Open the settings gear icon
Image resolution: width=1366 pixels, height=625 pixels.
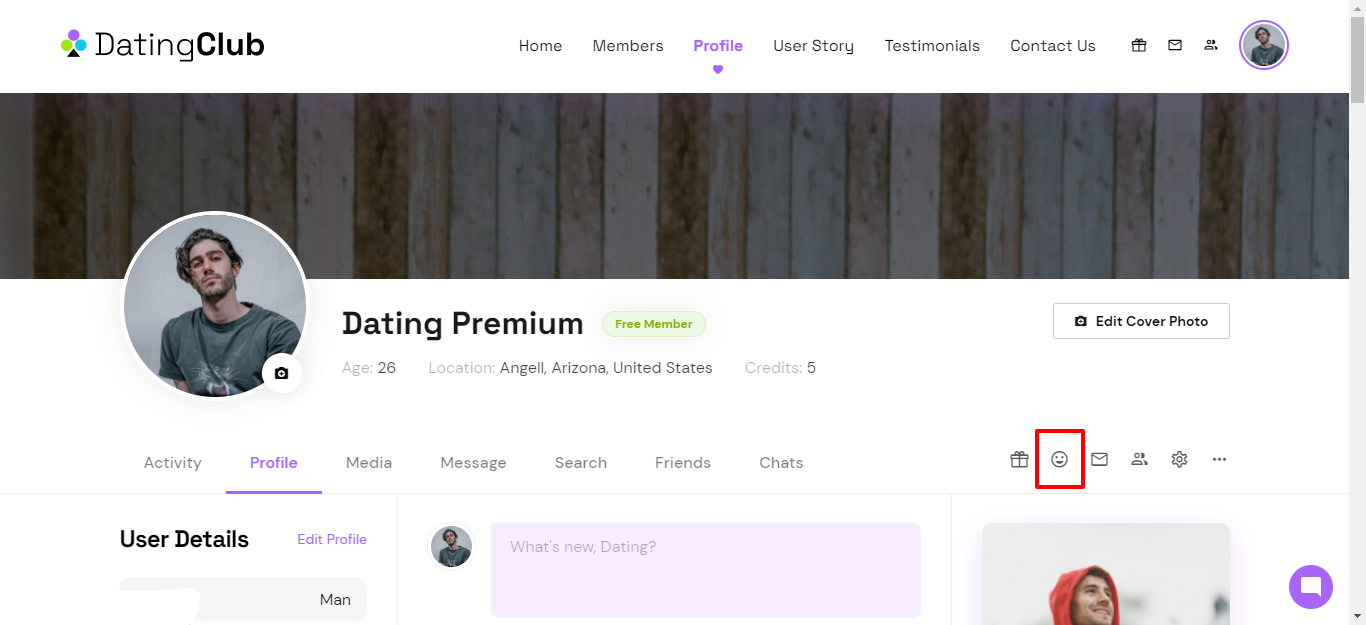1180,459
